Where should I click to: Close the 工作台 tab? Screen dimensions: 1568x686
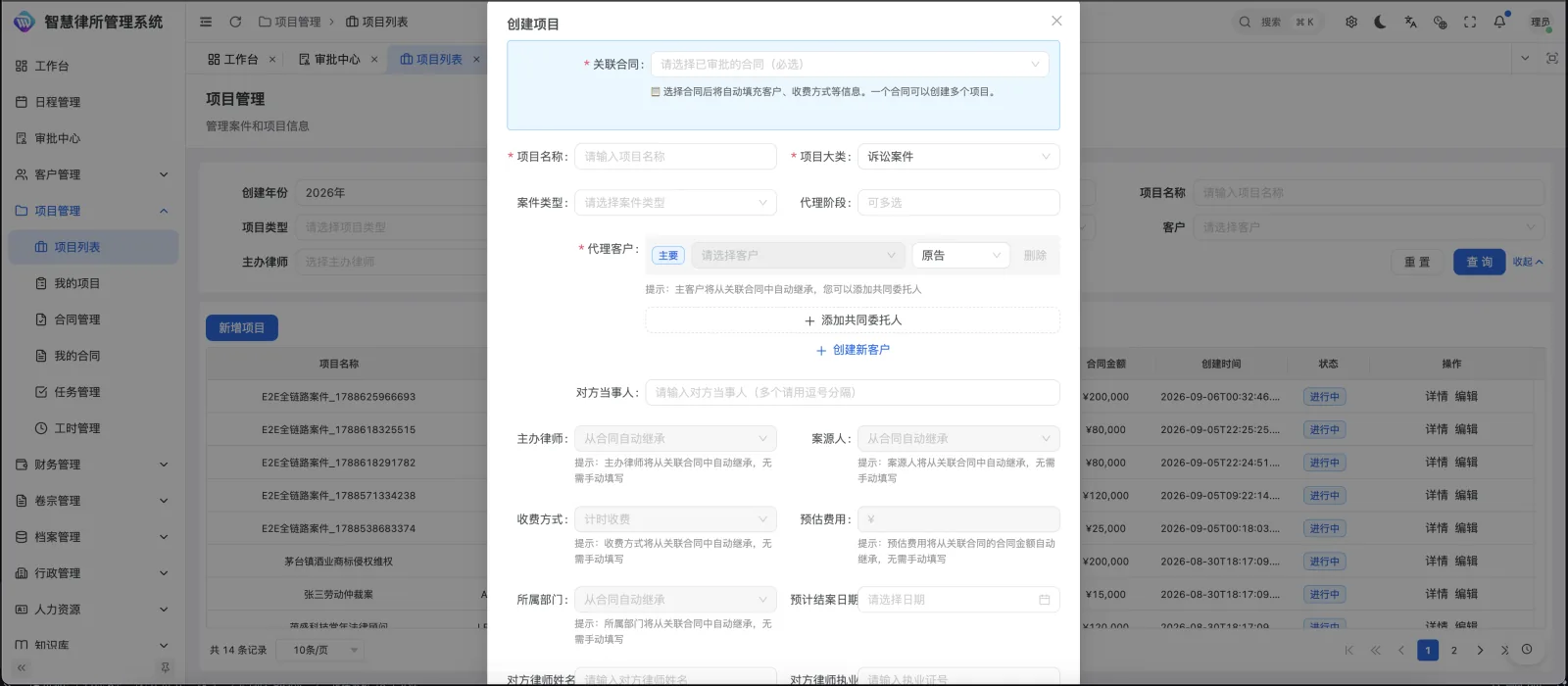point(272,60)
